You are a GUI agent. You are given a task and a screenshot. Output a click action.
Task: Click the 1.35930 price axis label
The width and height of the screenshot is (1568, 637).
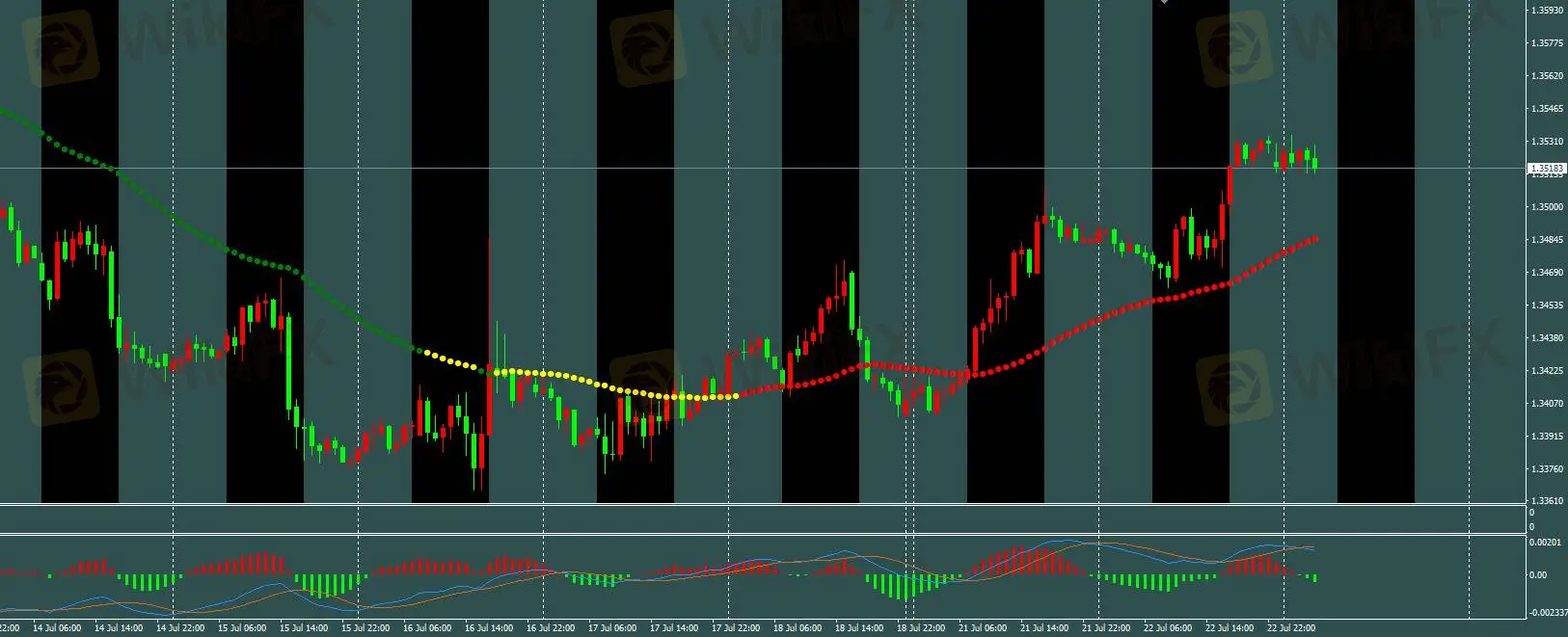coord(1547,11)
